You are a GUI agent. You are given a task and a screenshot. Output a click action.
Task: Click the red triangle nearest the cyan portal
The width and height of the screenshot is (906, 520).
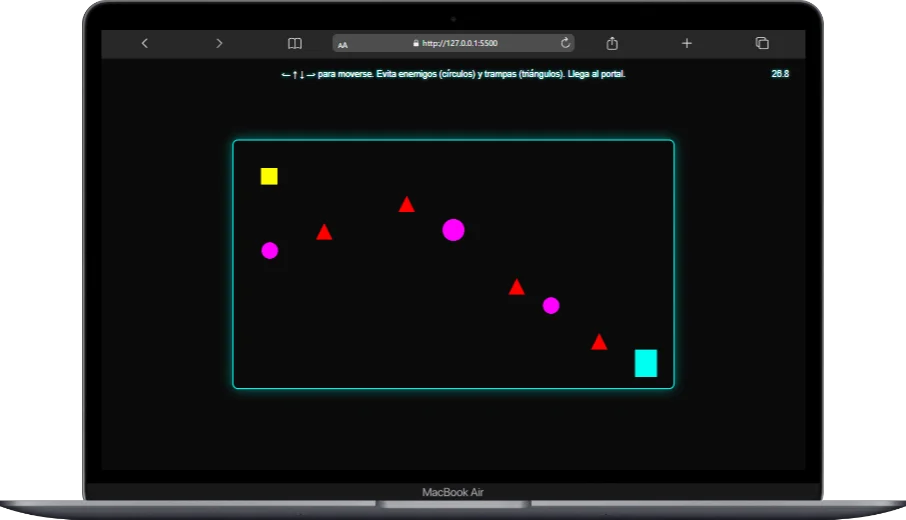[x=599, y=342]
